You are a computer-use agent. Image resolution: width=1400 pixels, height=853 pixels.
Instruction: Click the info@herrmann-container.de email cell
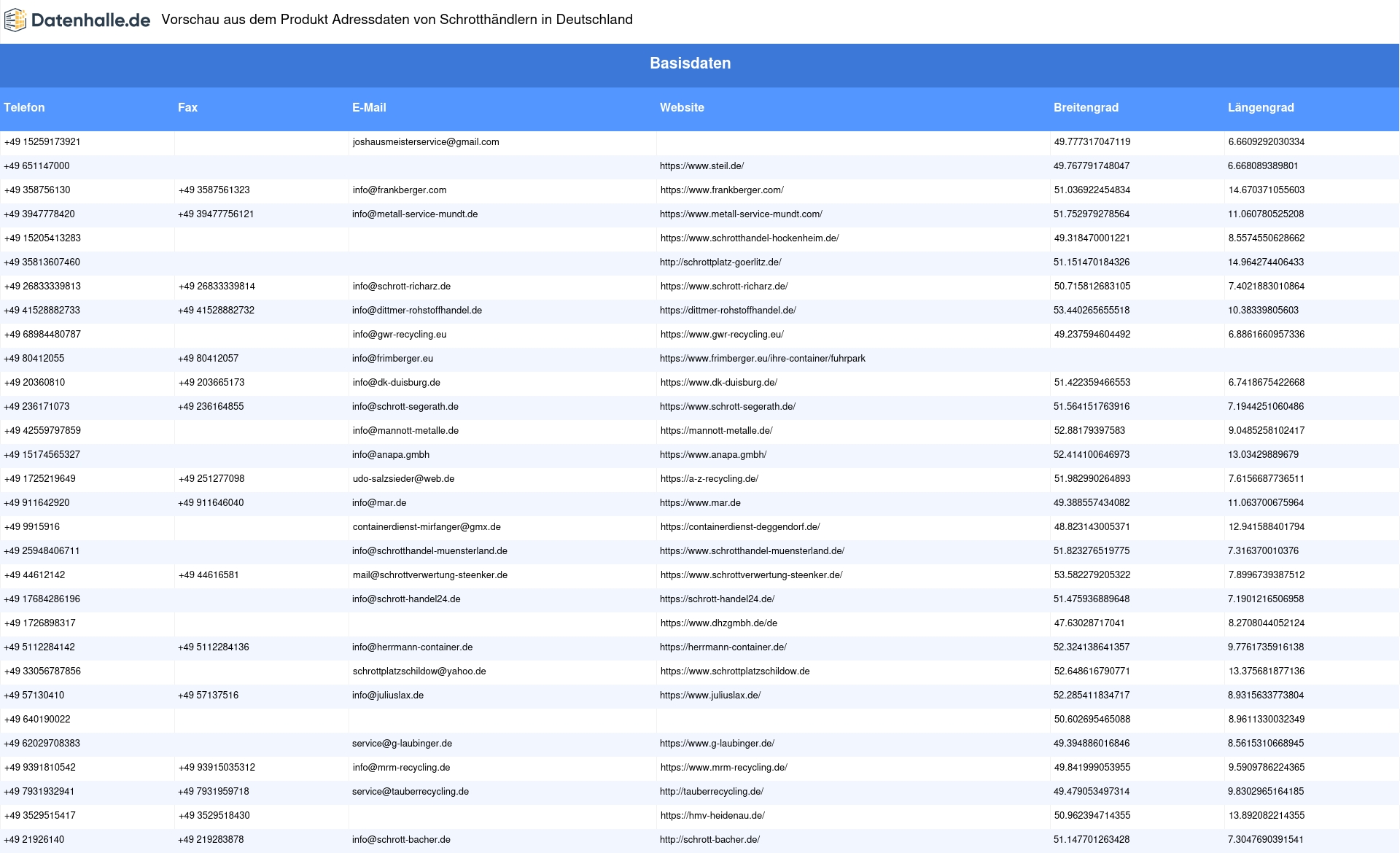(413, 647)
